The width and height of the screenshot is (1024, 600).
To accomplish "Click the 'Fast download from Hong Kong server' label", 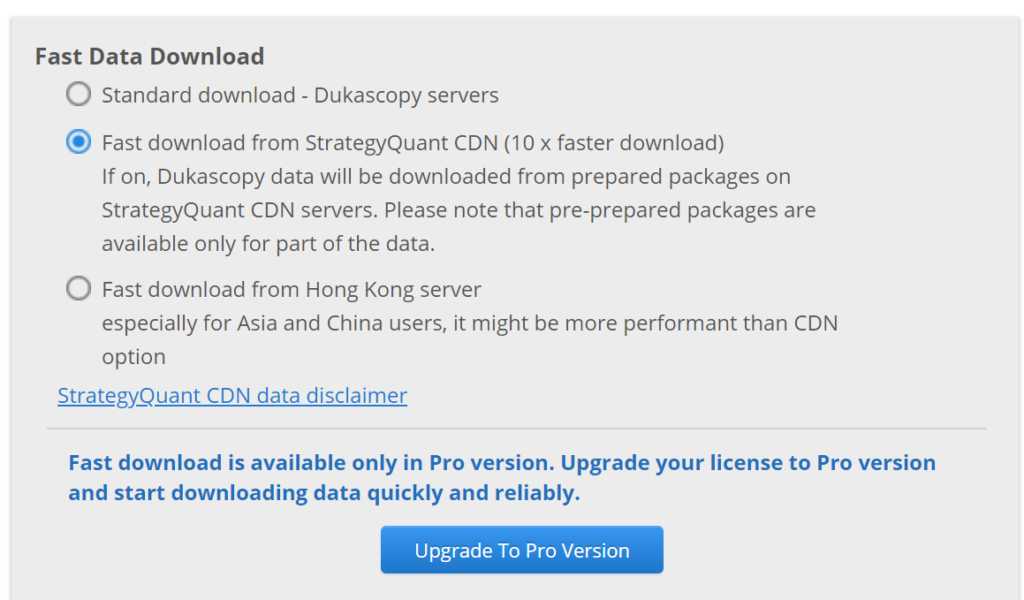I will coord(291,290).
